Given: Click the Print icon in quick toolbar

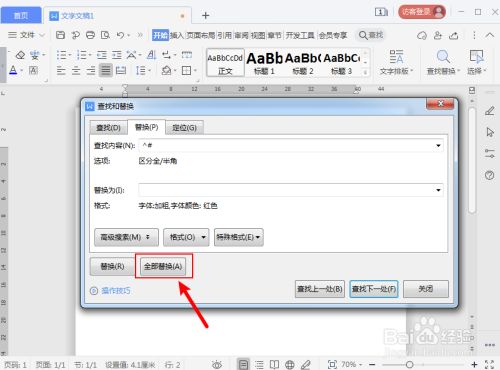Looking at the screenshot, I should click(90, 35).
